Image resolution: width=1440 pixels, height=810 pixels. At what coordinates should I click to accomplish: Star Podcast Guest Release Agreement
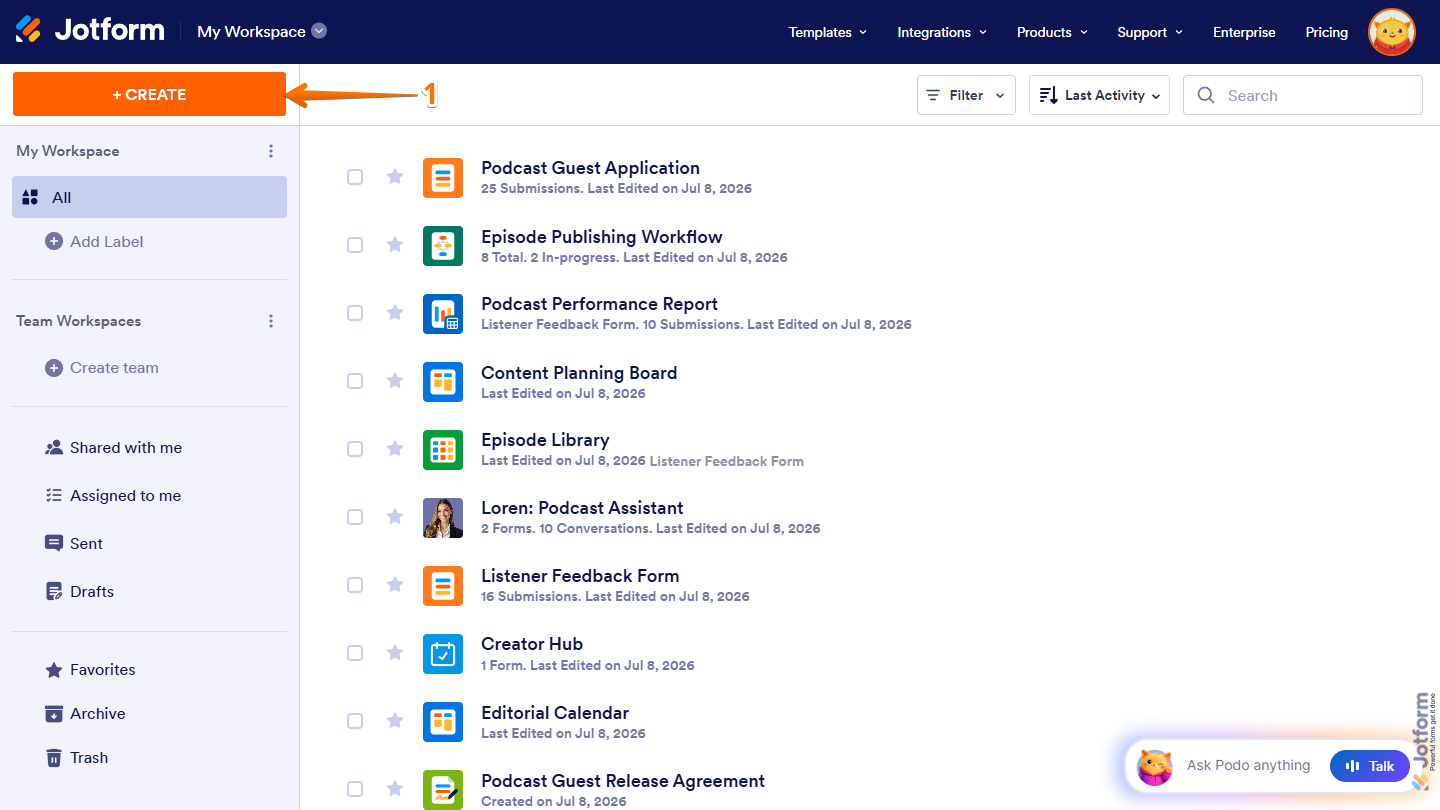(x=395, y=789)
